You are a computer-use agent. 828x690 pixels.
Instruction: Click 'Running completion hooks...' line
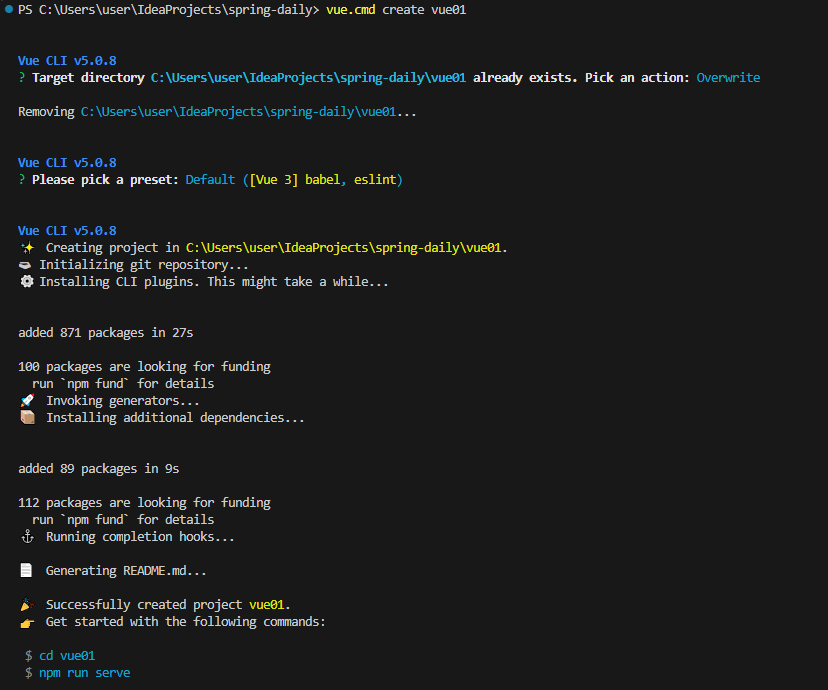(140, 537)
